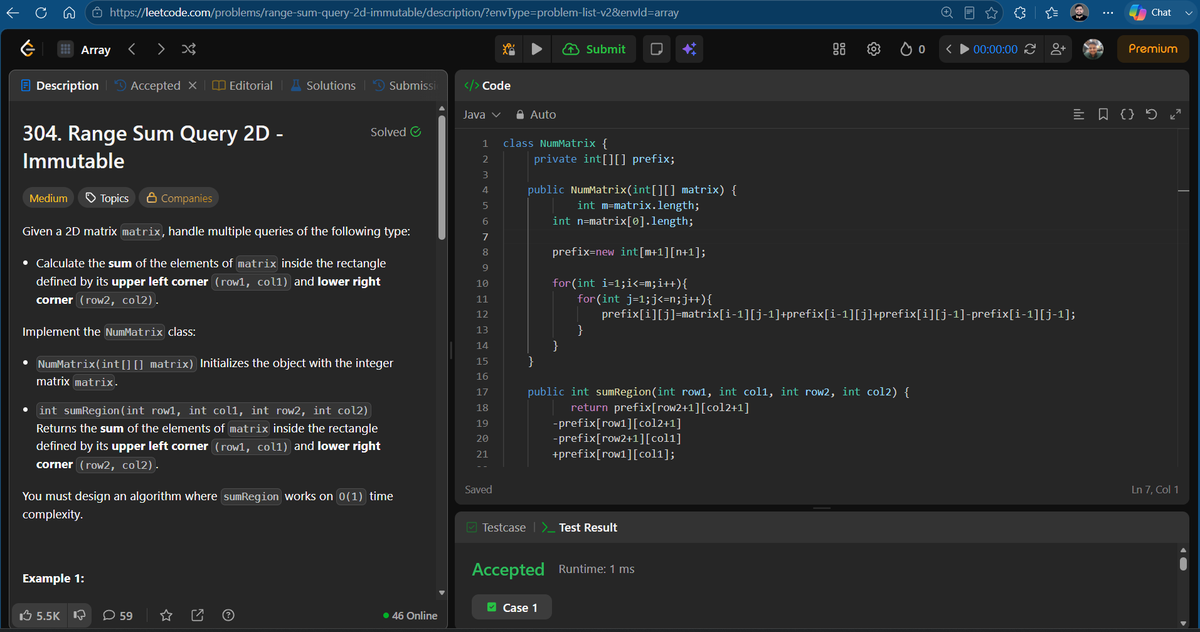The height and width of the screenshot is (632, 1200).
Task: Click the Runtime: 1 ms text
Action: [x=596, y=569]
